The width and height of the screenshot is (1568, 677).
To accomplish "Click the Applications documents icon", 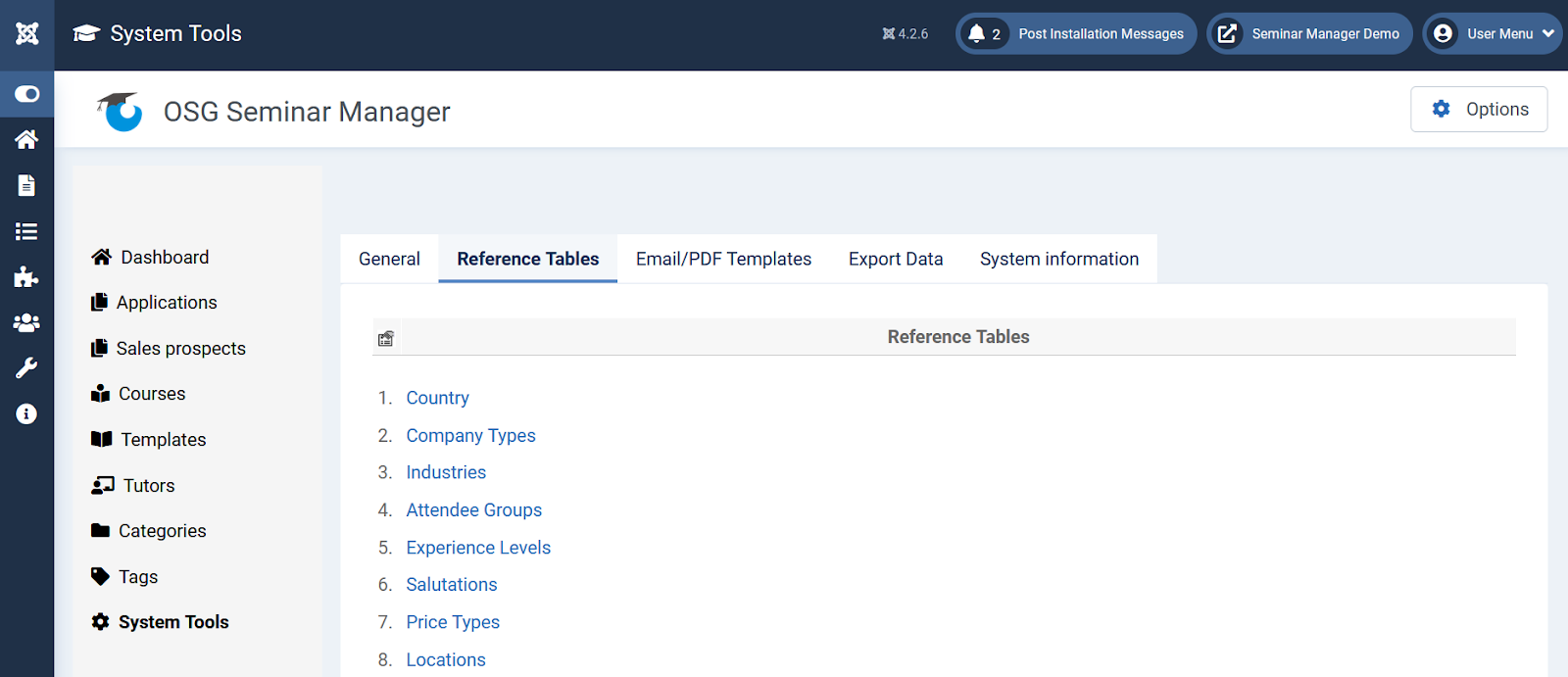I will 99,302.
